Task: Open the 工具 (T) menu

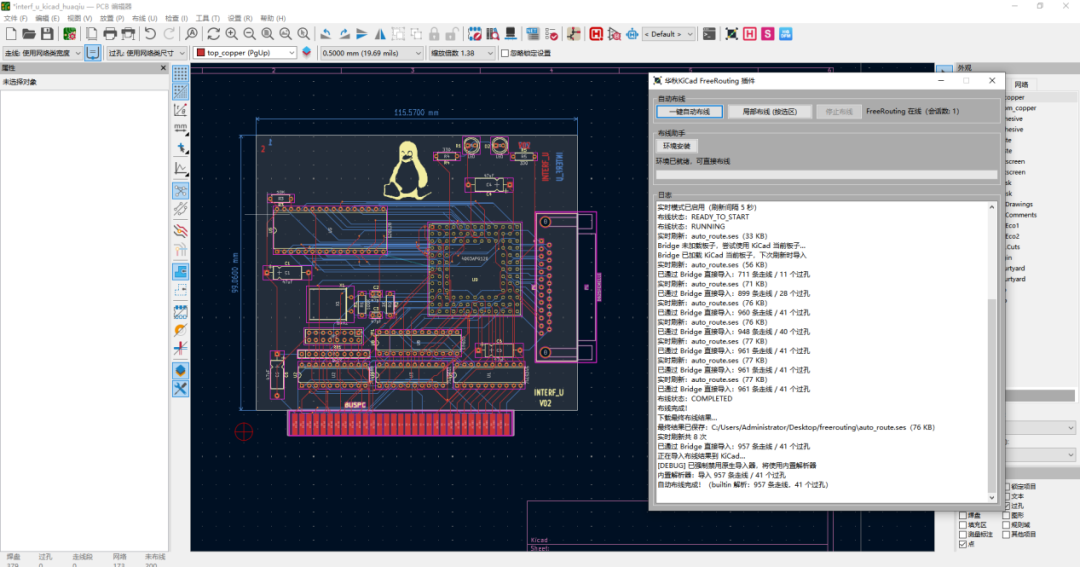Action: 207,19
